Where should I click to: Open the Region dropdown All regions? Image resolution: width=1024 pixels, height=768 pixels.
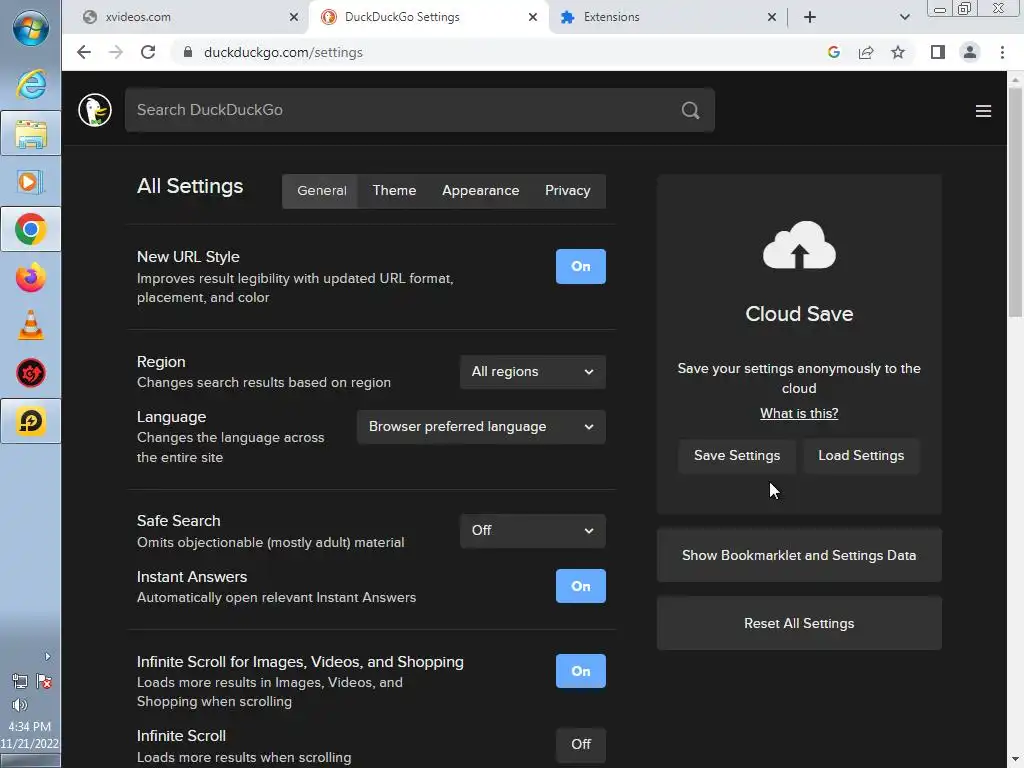533,372
